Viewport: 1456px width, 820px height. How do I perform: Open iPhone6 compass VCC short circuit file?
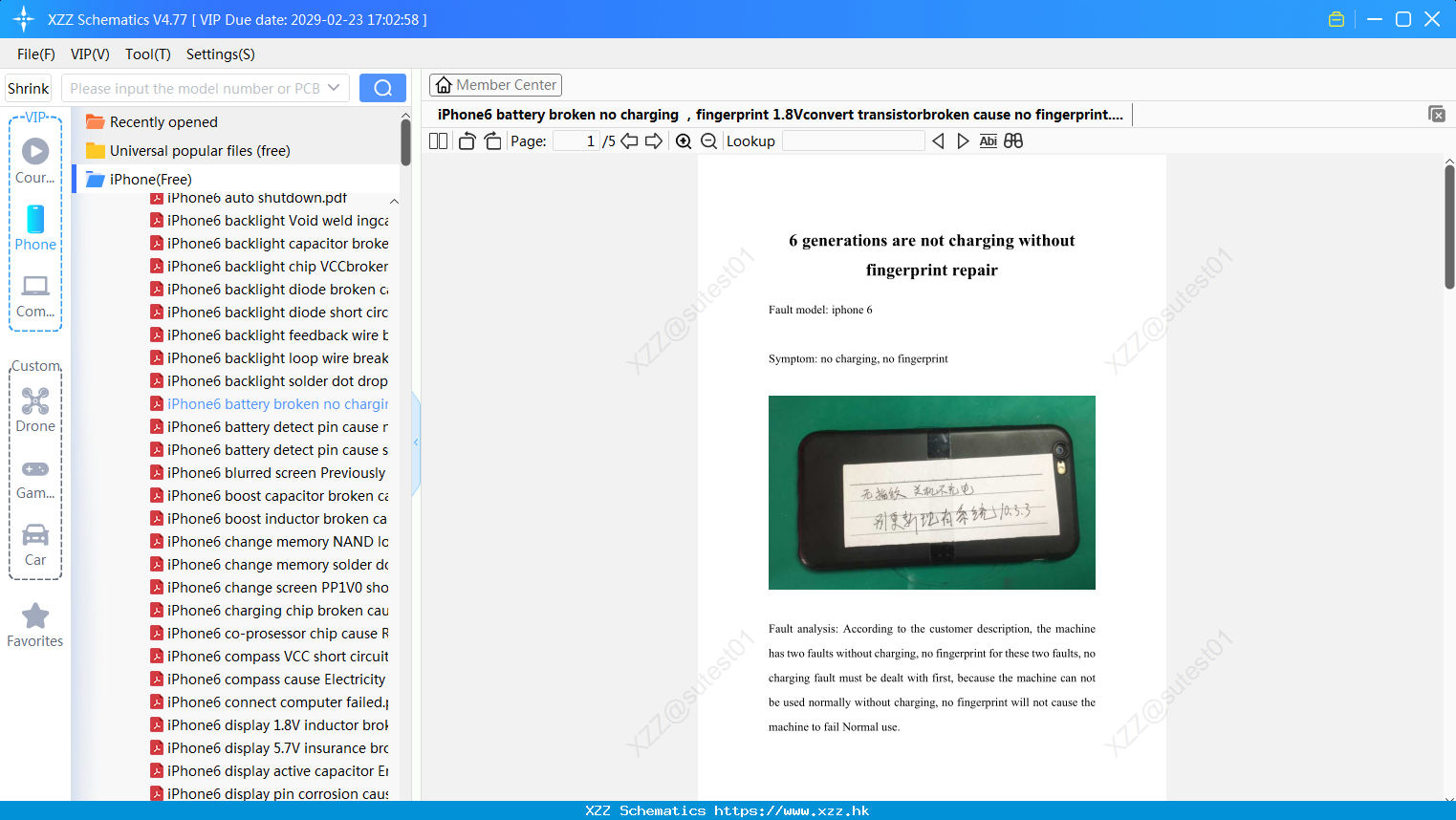(x=270, y=657)
